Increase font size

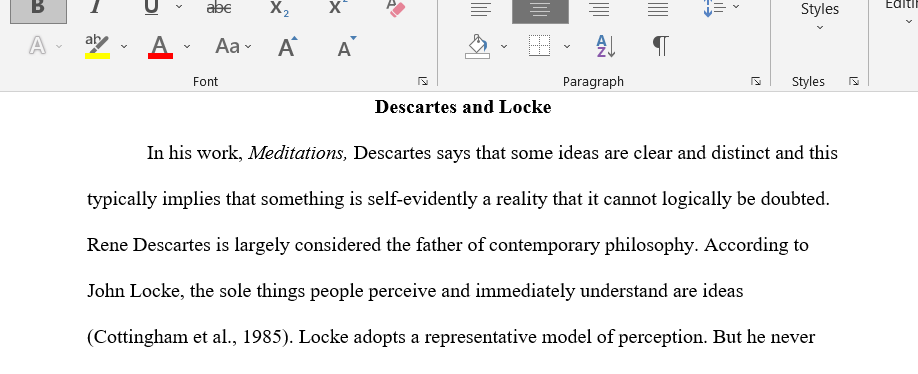click(287, 46)
